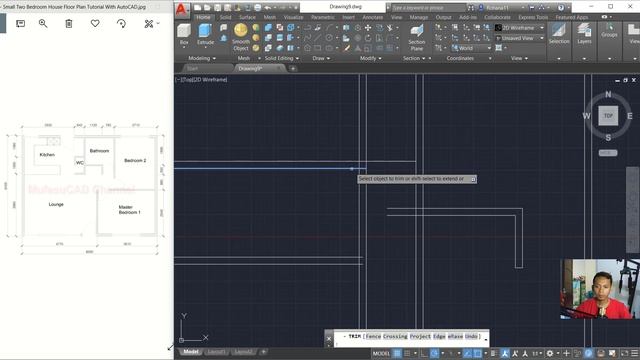This screenshot has height=360, width=640.
Task: Click the MODEL space button in status bar
Action: [381, 353]
